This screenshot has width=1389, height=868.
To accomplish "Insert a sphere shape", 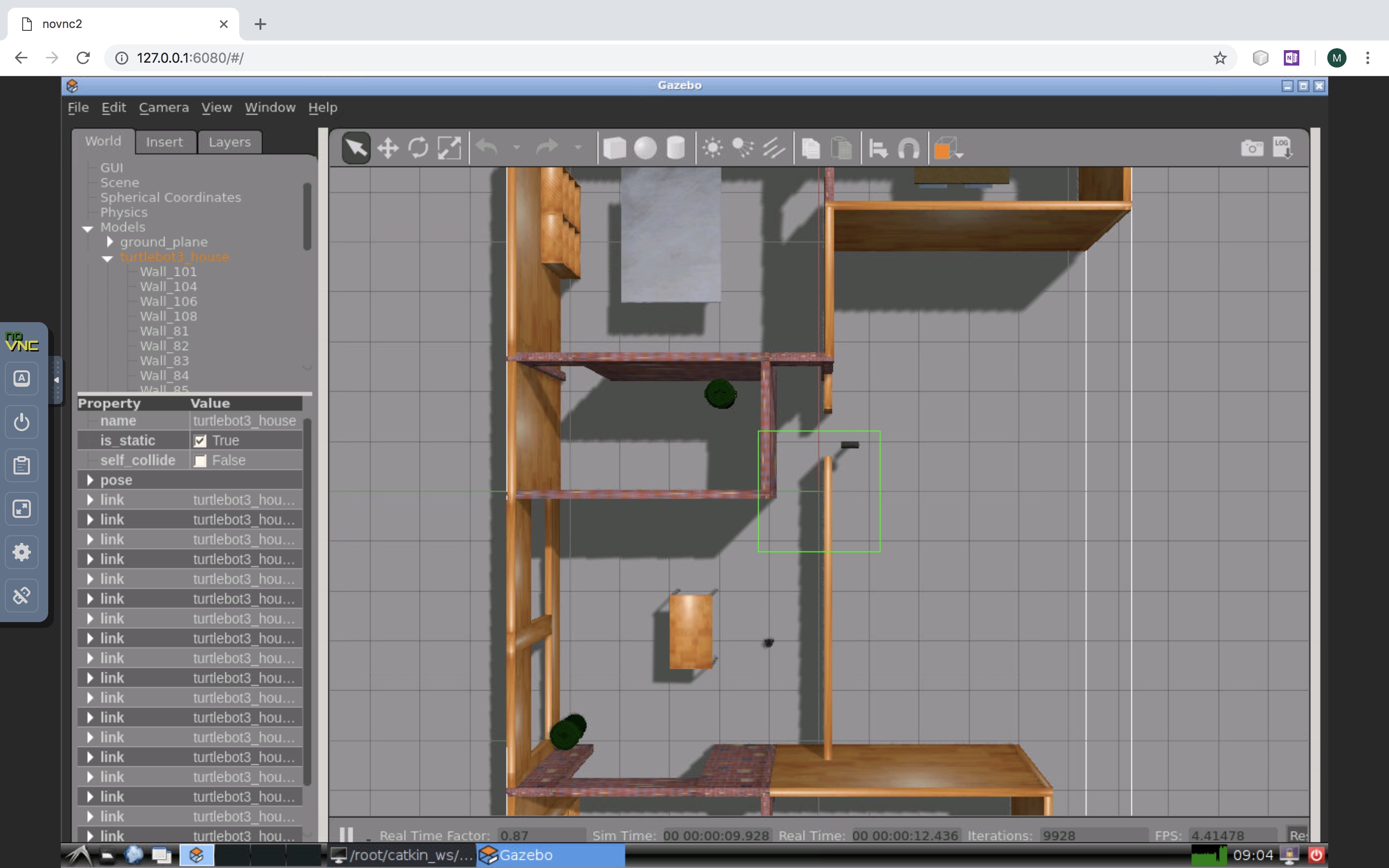I will (645, 148).
